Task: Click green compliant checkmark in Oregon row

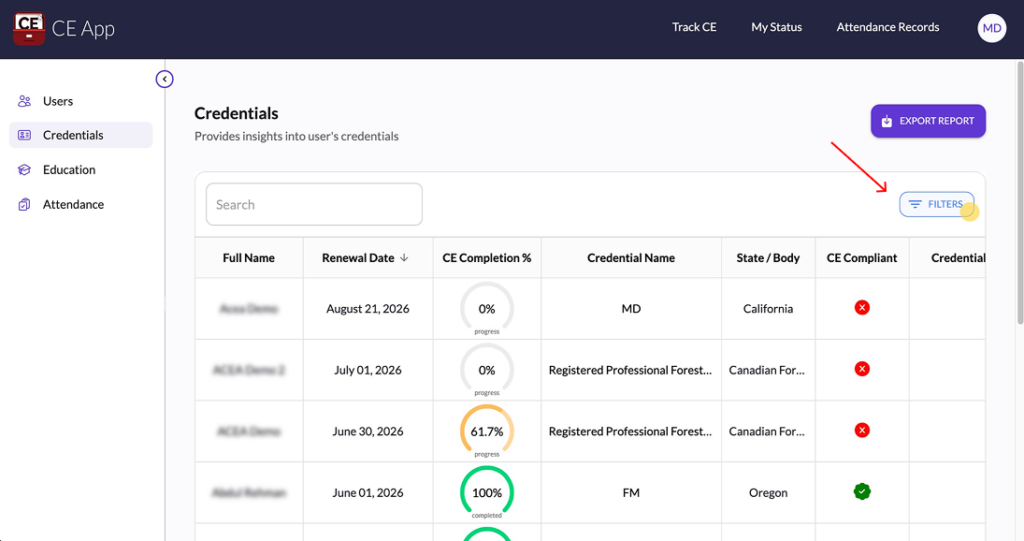Action: tap(862, 492)
